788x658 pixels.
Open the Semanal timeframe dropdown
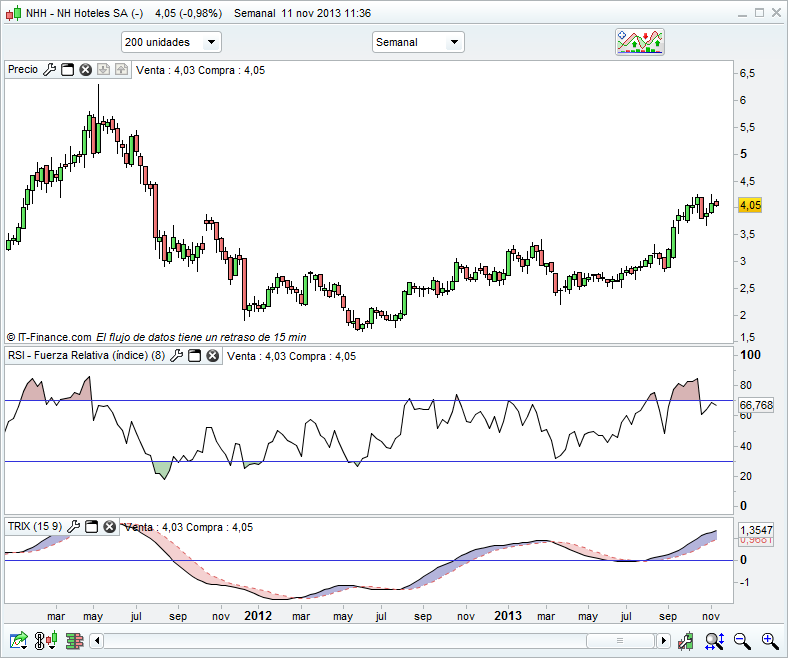pyautogui.click(x=418, y=42)
